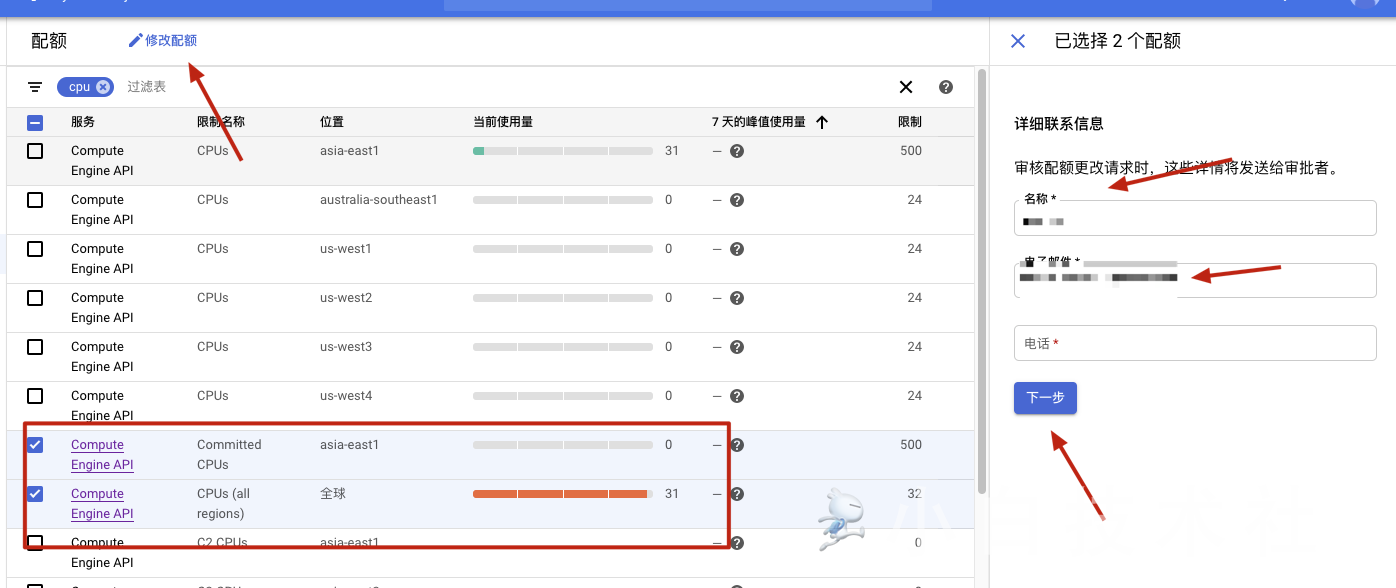Click the 当前使用量 column header
This screenshot has width=1396, height=588.
pyautogui.click(x=503, y=122)
